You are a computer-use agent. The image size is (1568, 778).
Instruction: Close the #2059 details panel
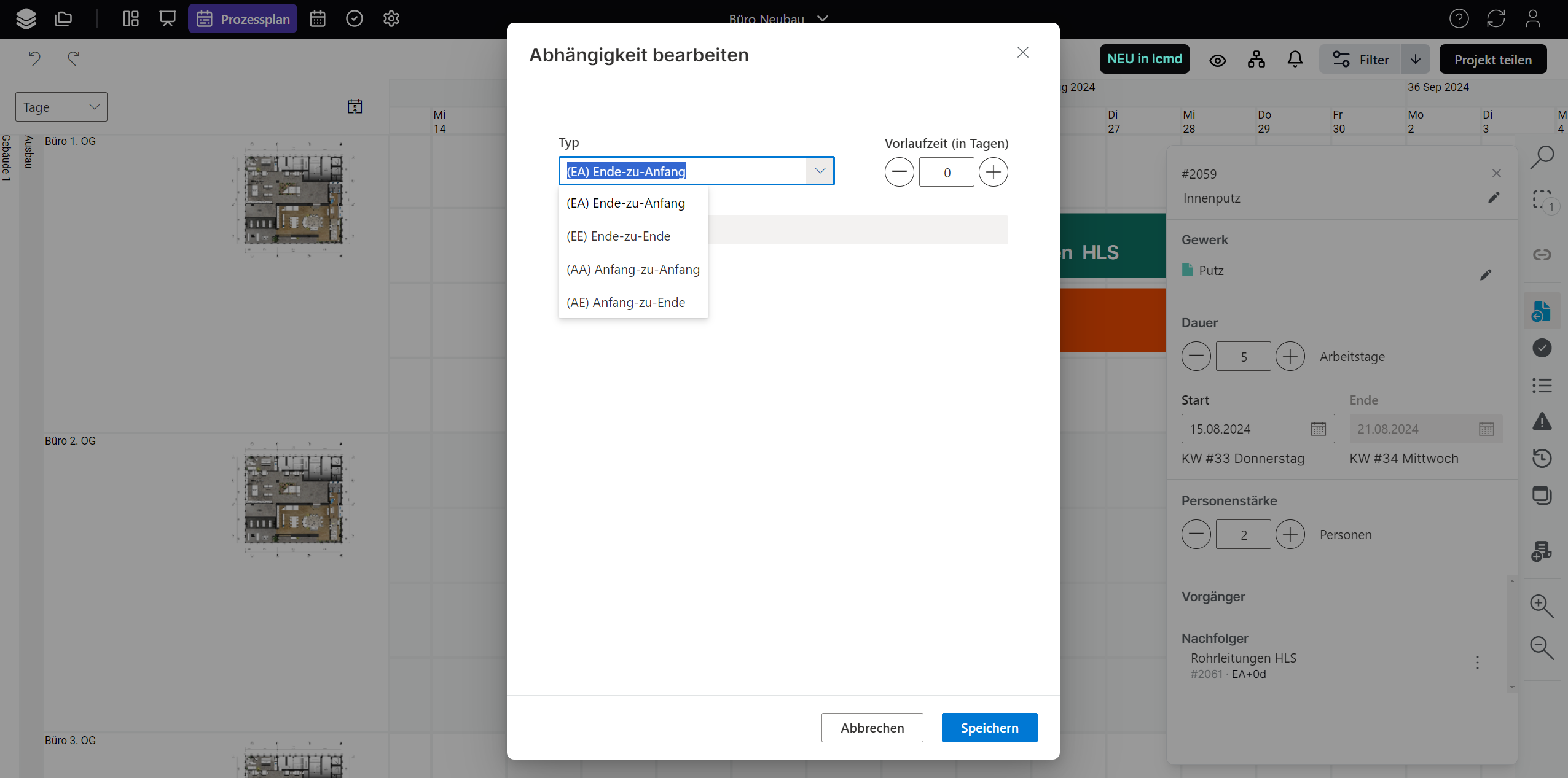[x=1497, y=174]
